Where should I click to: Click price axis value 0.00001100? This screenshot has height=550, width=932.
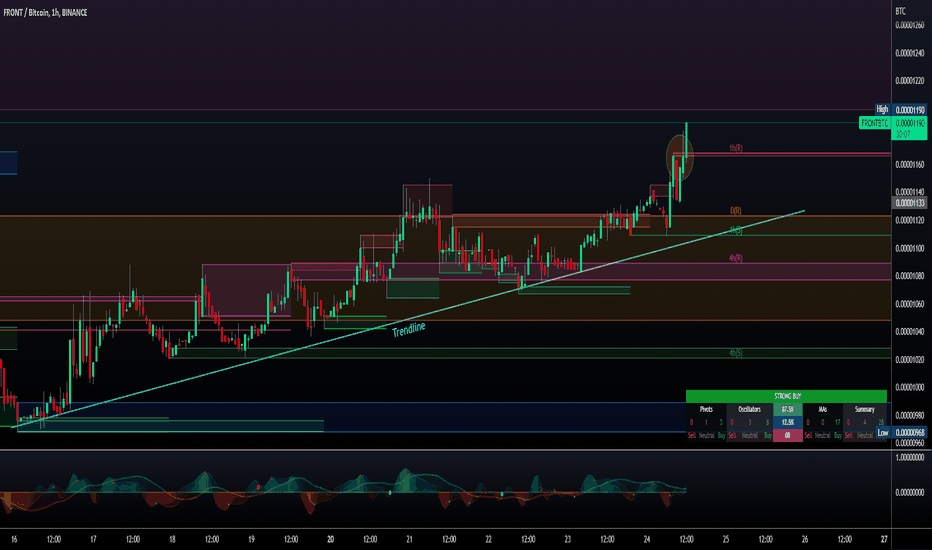(910, 249)
